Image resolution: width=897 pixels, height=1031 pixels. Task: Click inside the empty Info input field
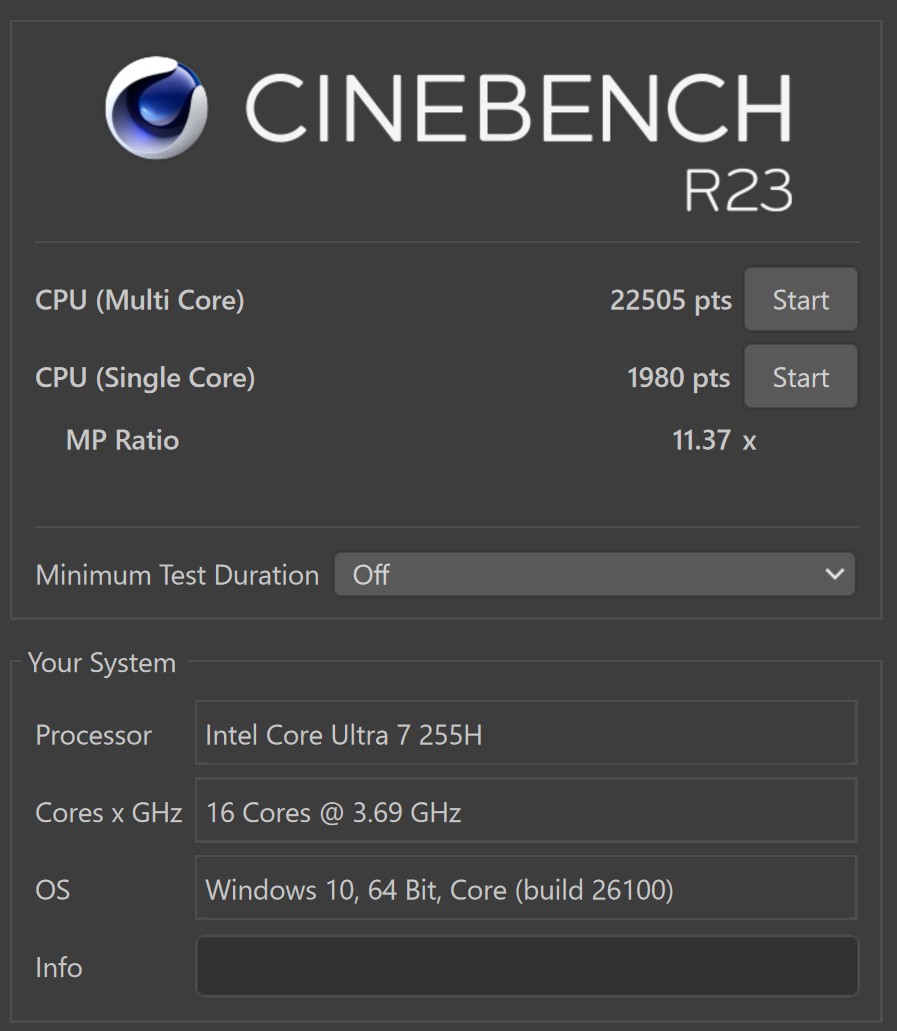(527, 967)
